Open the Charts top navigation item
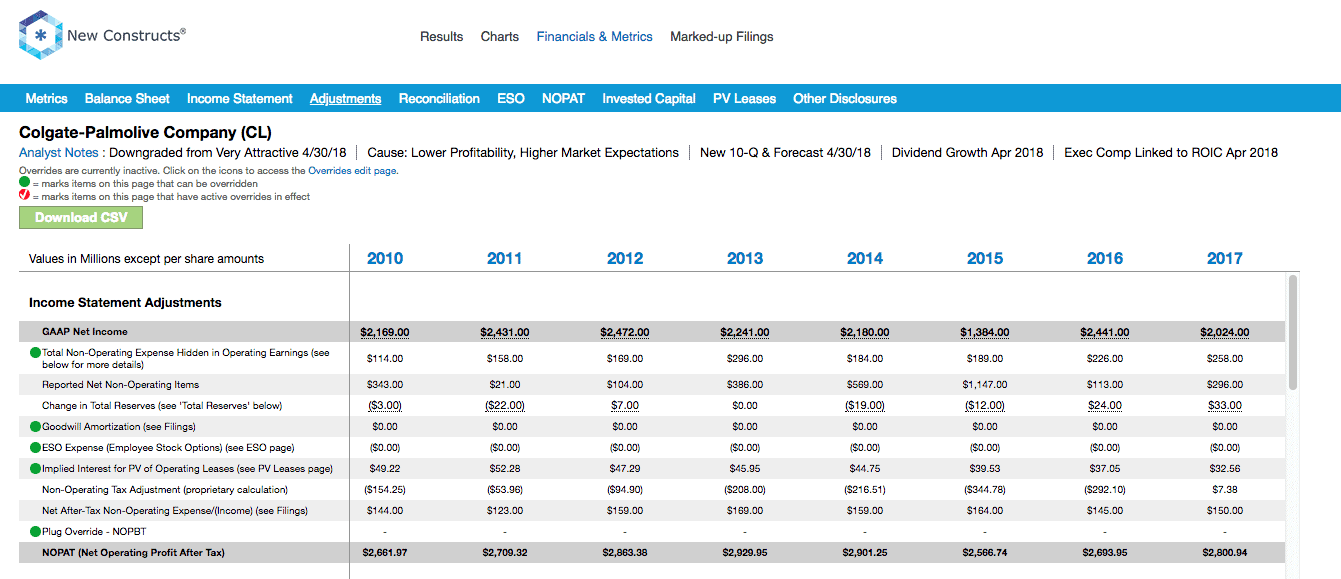The image size is (1341, 579). pos(499,37)
